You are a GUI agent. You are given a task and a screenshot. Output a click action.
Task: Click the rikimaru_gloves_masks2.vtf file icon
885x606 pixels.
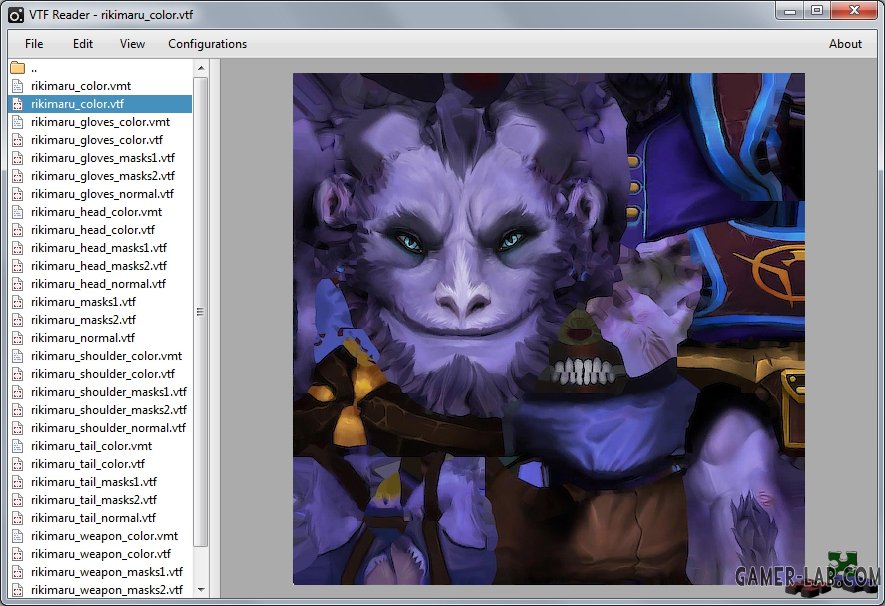coord(17,176)
